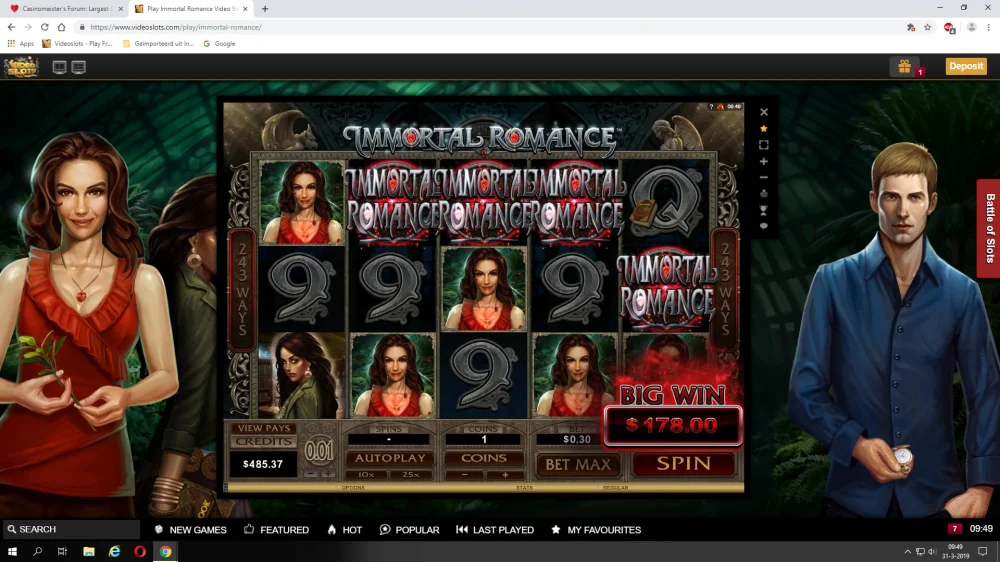Open Windows Start menu
Image resolution: width=1000 pixels, height=562 pixels.
pos(12,552)
